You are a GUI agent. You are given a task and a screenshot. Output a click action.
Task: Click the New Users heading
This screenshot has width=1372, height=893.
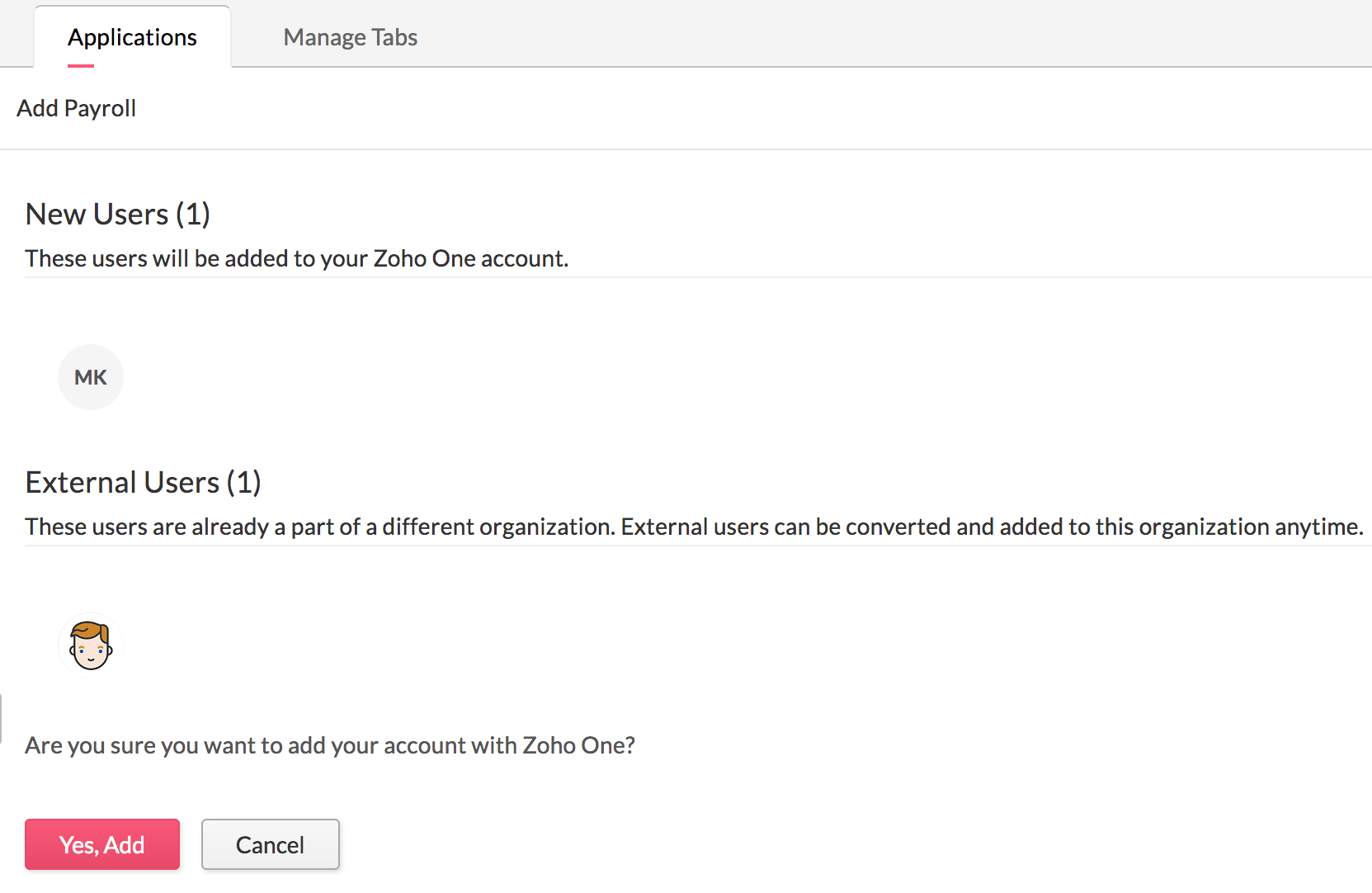97,214
